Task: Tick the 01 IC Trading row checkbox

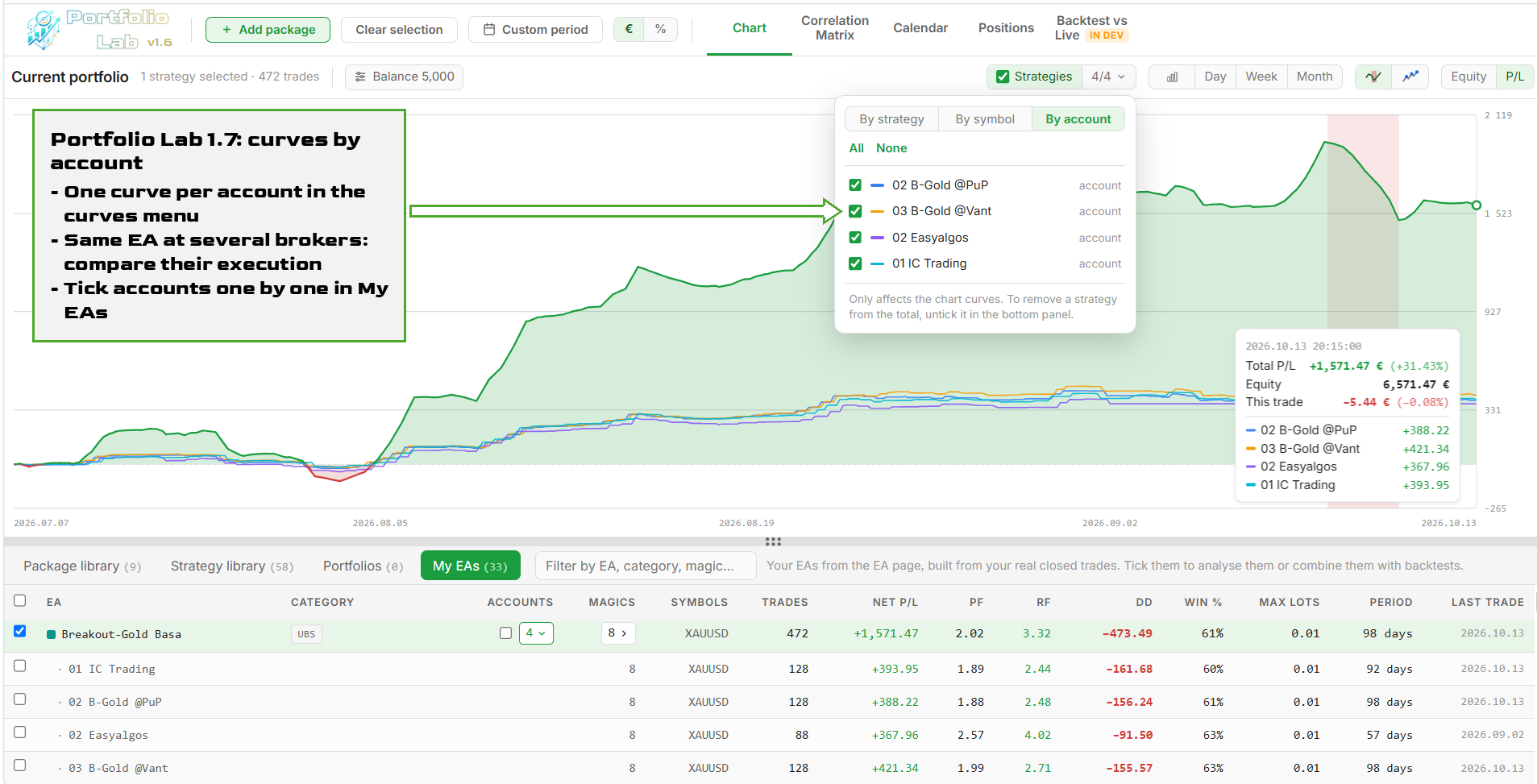Action: (20, 666)
